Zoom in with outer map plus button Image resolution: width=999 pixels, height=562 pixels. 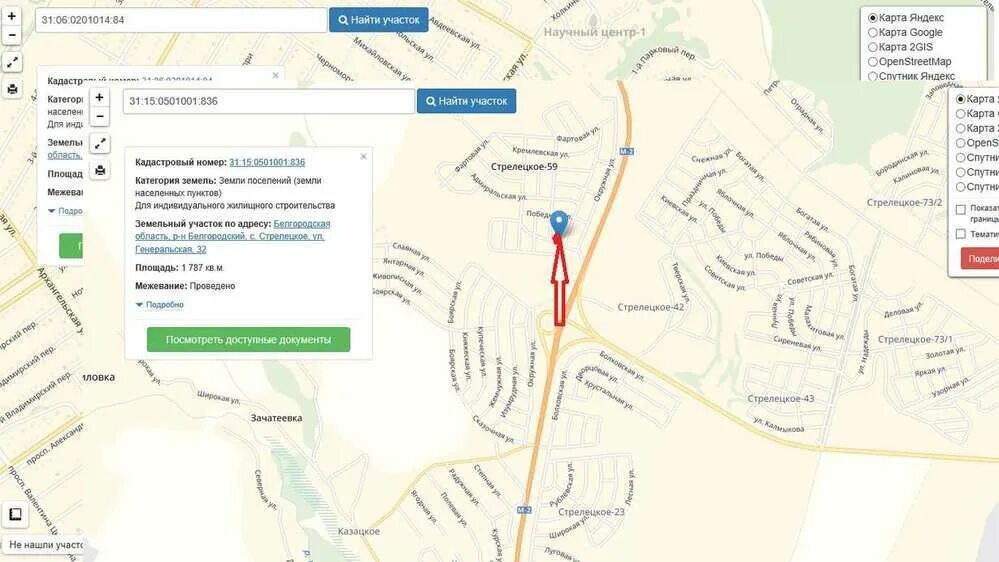[11, 16]
